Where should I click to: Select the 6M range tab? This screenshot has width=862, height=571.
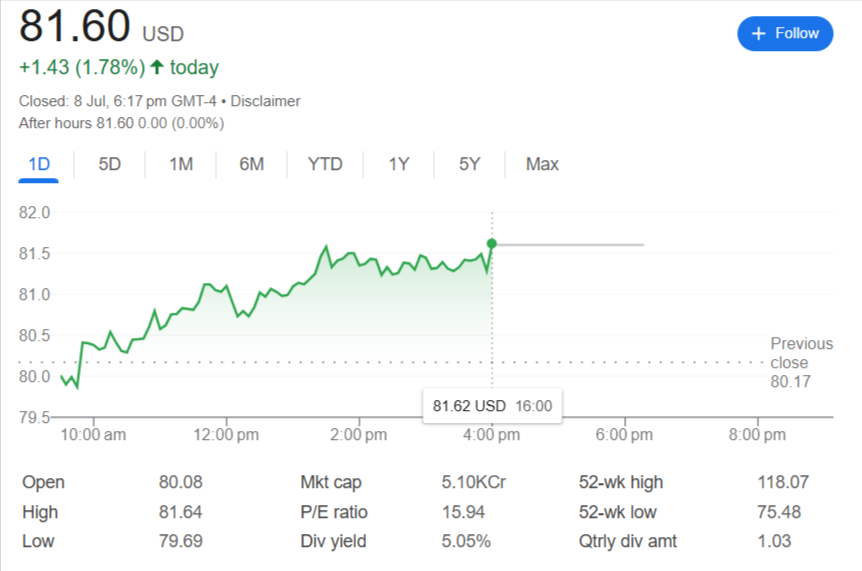pyautogui.click(x=252, y=164)
